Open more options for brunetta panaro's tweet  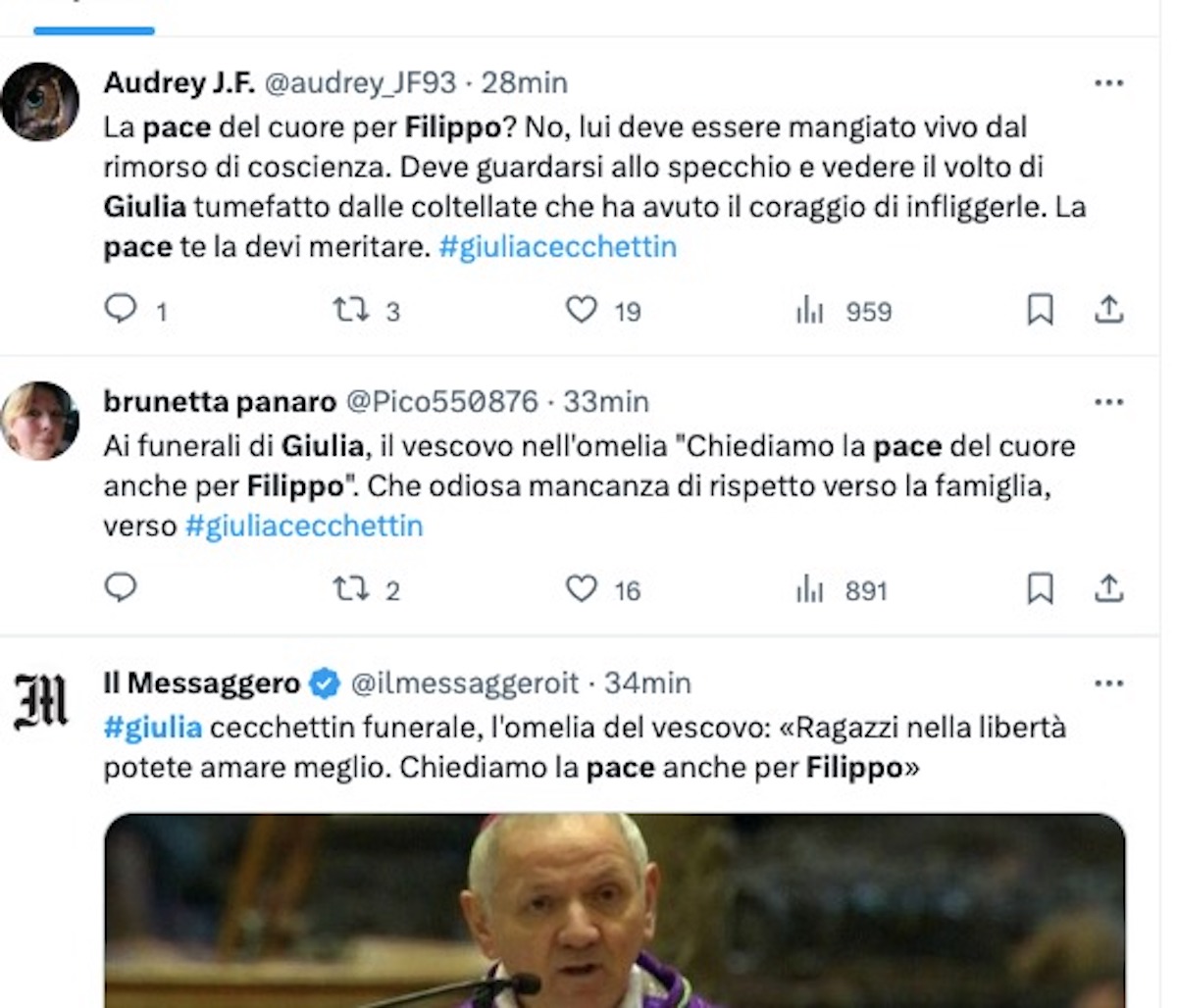click(x=1108, y=402)
